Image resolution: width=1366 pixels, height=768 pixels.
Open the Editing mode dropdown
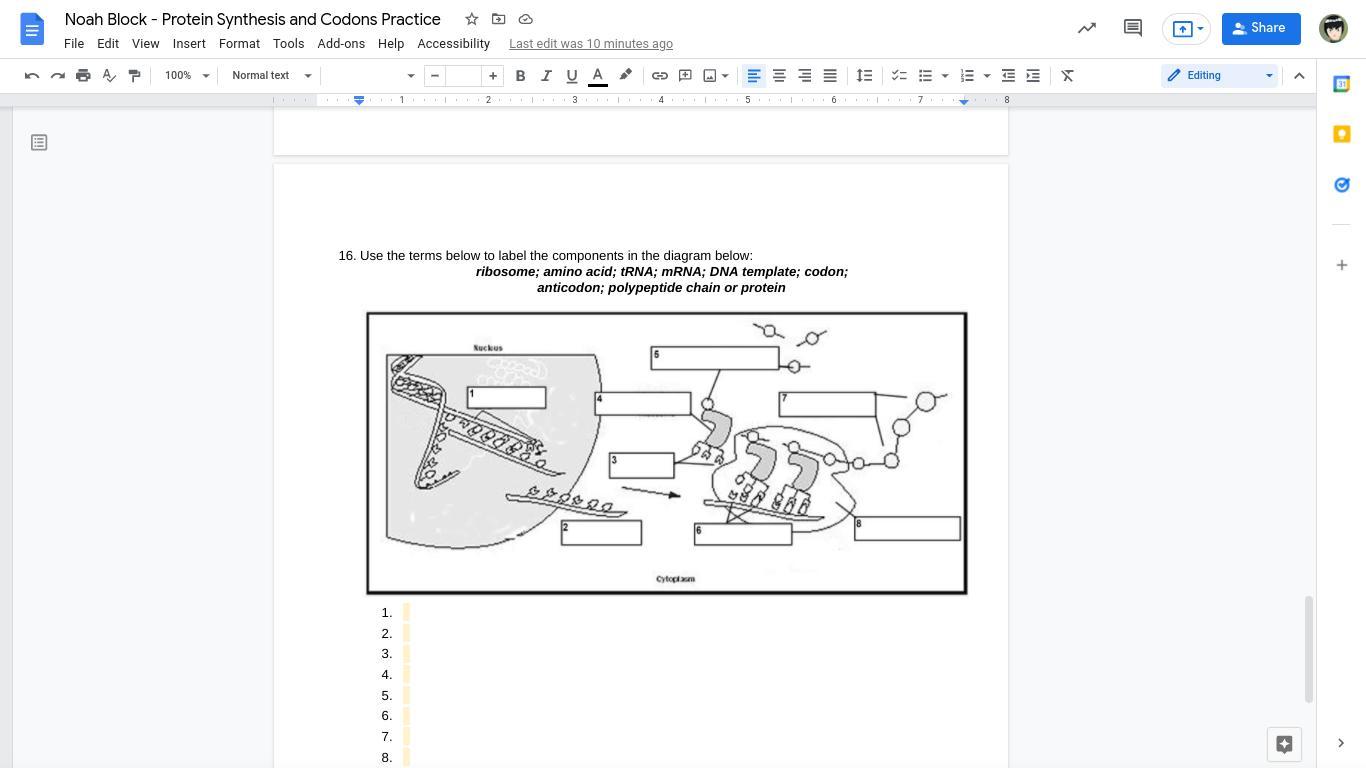click(x=1219, y=76)
